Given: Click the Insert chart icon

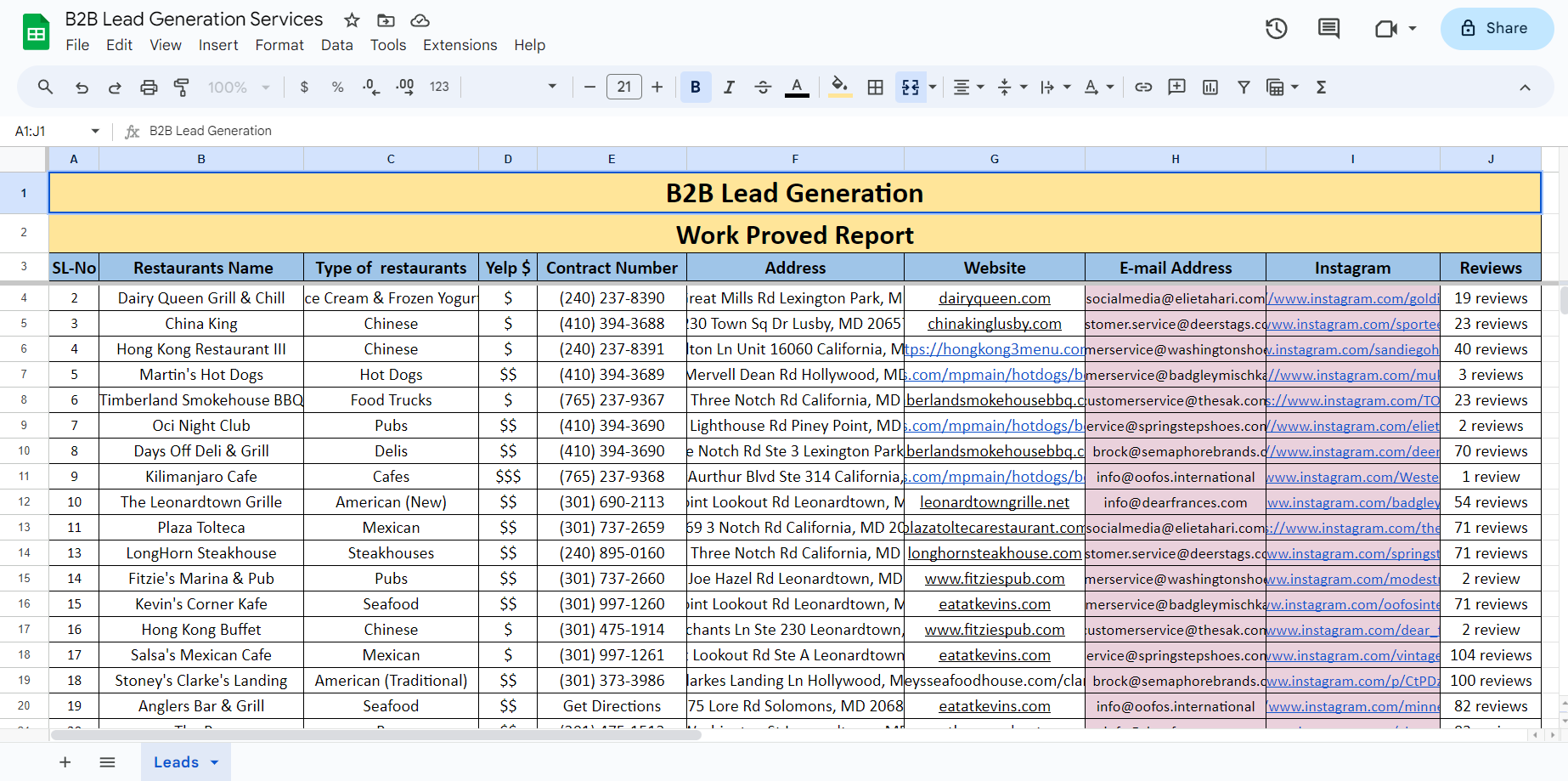Looking at the screenshot, I should (x=1210, y=87).
